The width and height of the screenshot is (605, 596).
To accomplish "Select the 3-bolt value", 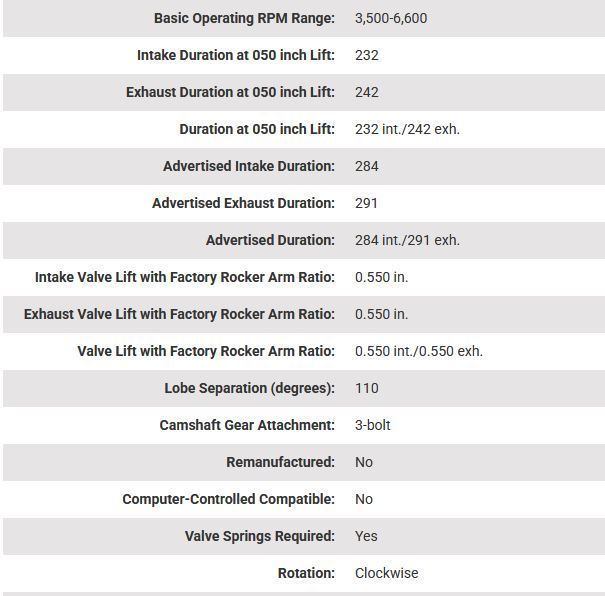I will tap(373, 425).
